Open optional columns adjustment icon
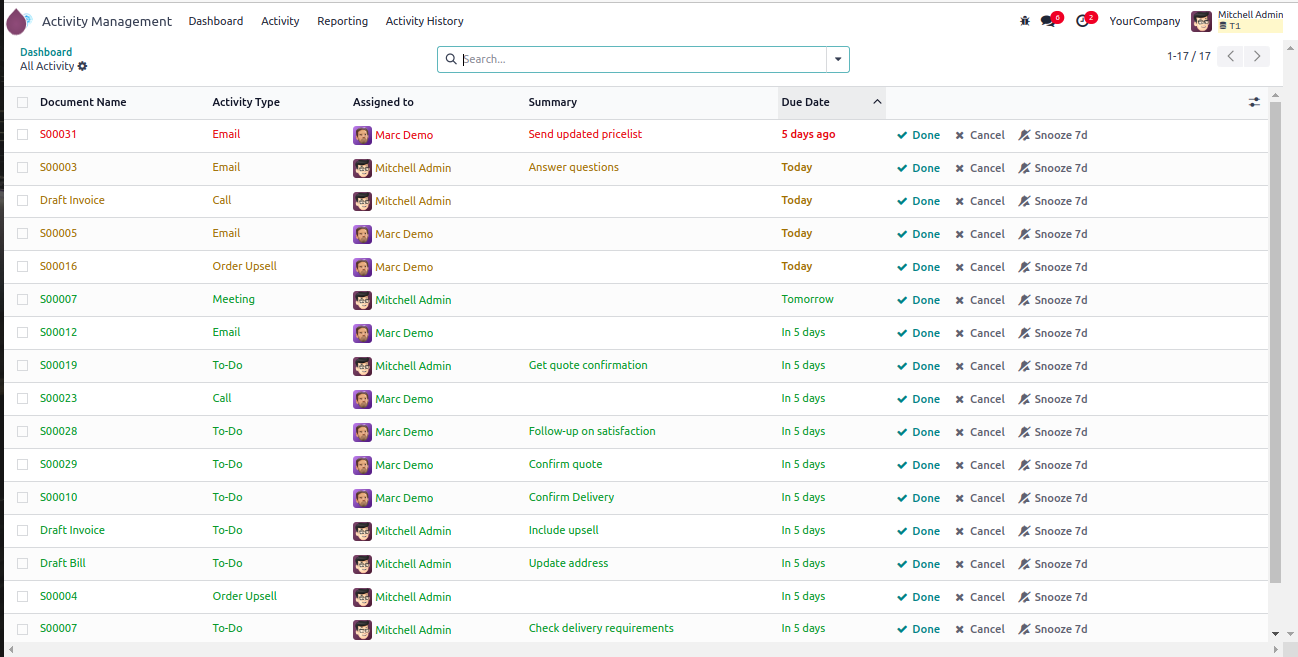Screen dimensions: 1298x657 tap(1254, 102)
